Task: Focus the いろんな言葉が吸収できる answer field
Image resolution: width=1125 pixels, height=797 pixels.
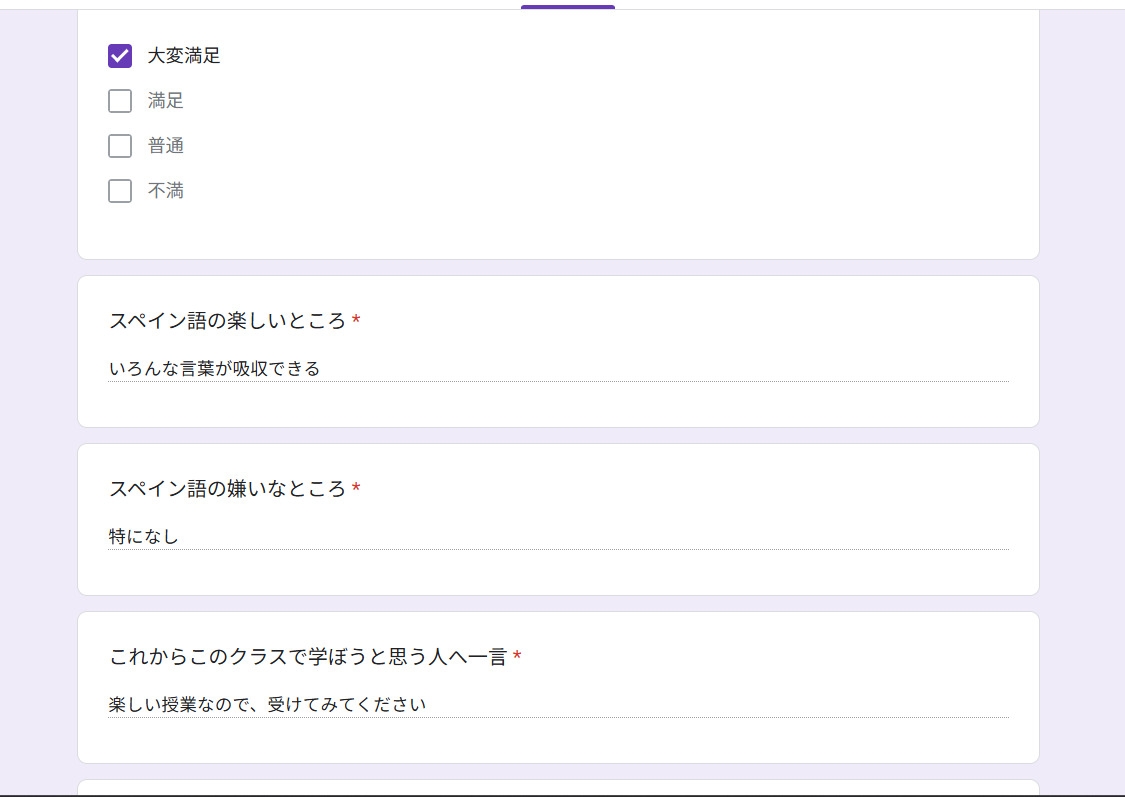Action: click(x=558, y=369)
